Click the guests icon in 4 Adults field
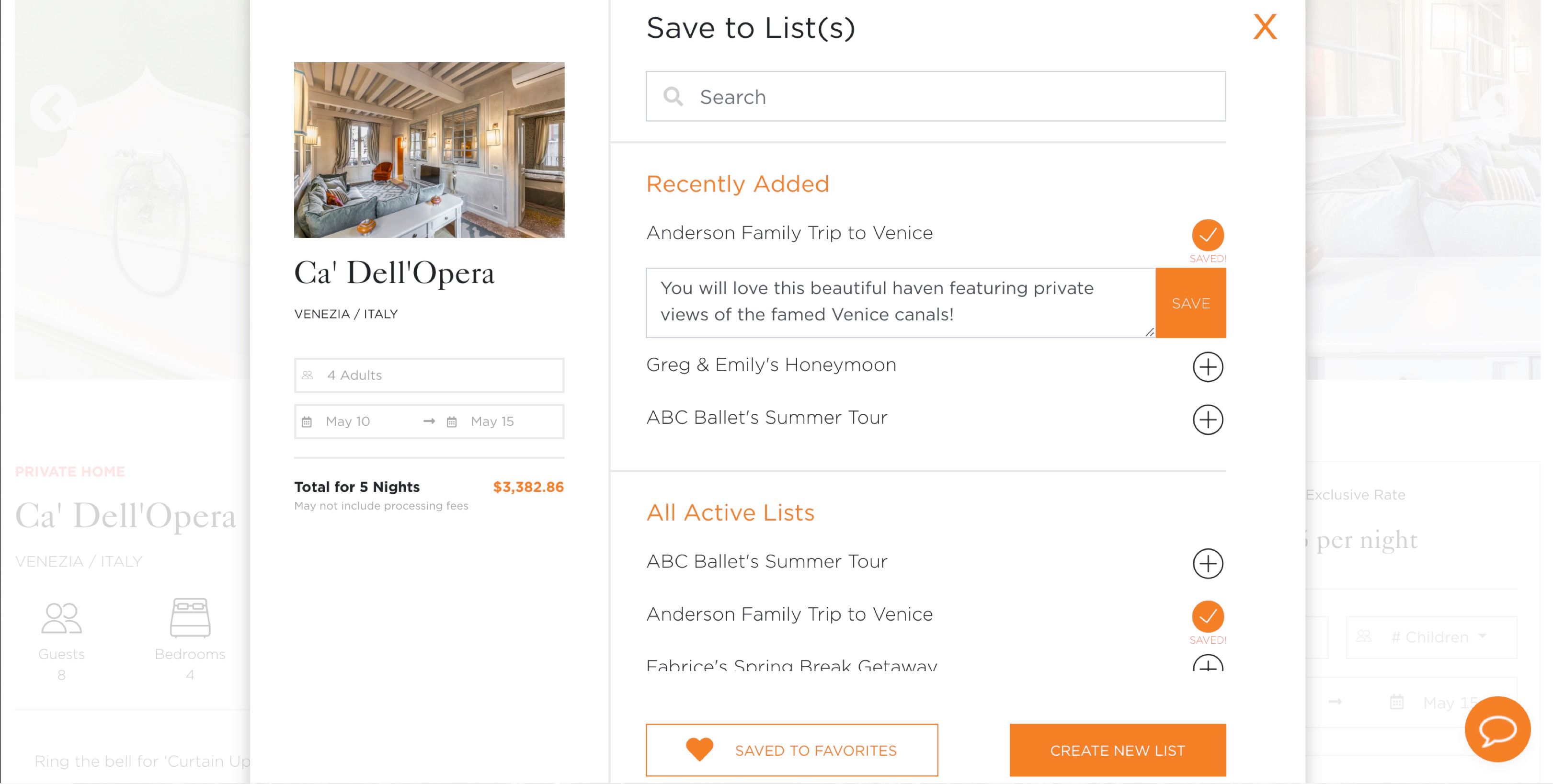1553x784 pixels. (308, 375)
